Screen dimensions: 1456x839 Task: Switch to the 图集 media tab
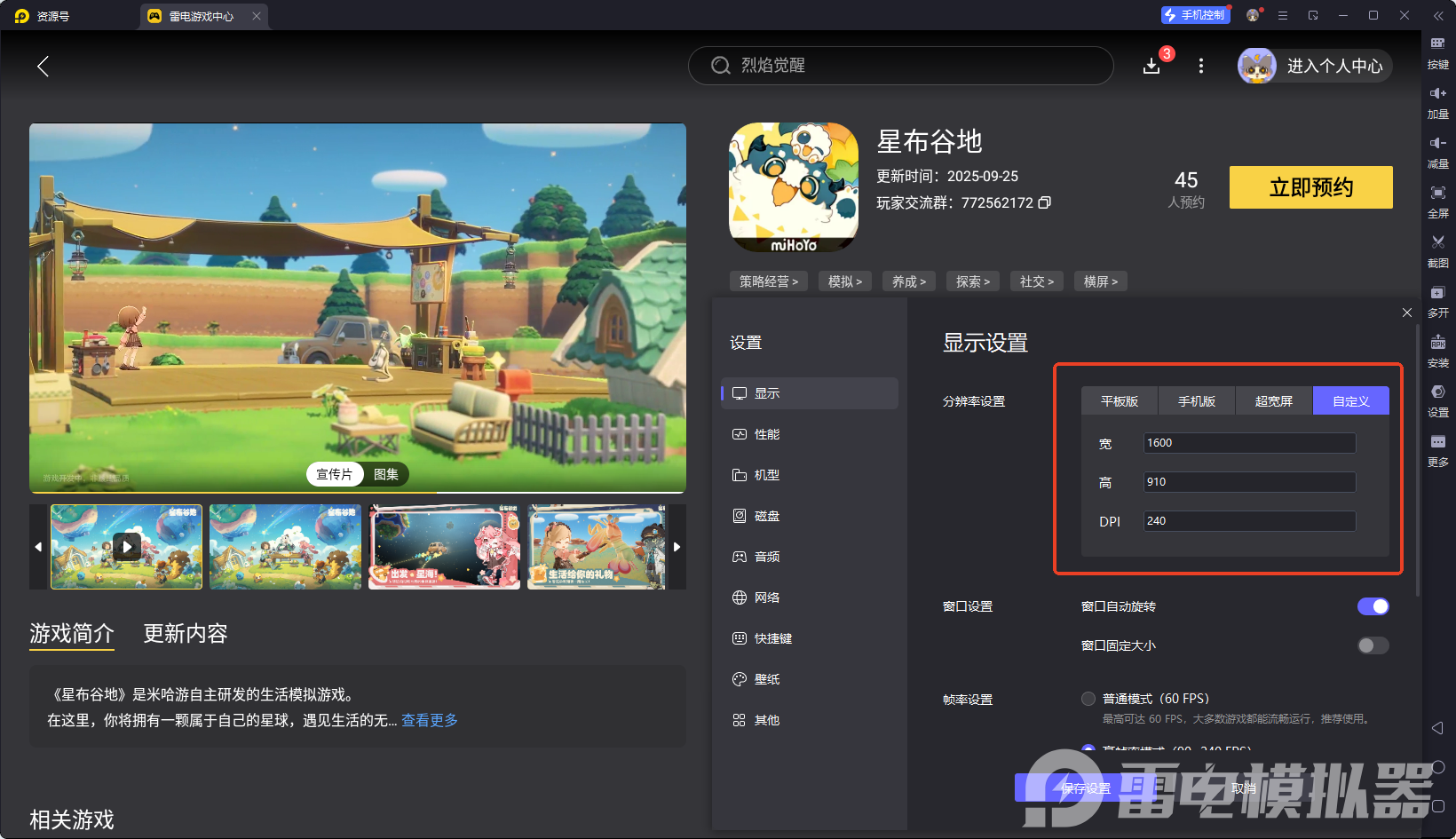(x=385, y=474)
